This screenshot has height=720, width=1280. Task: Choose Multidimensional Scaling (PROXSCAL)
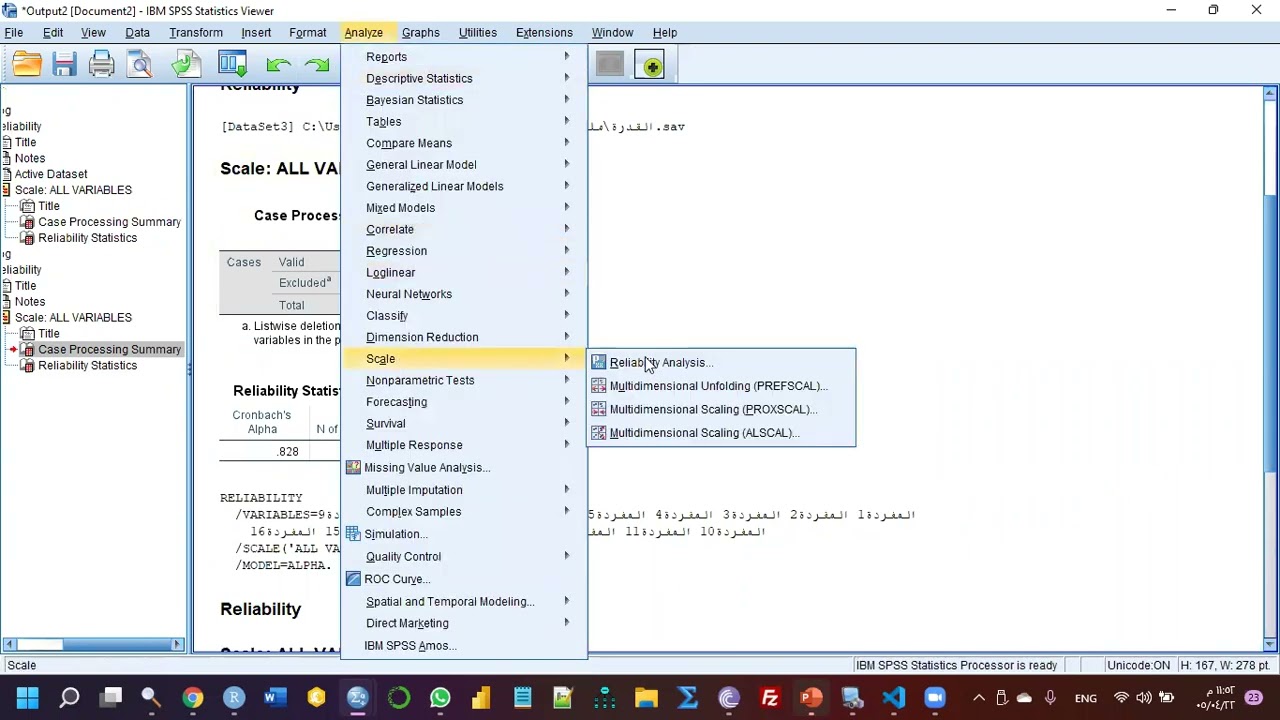[721, 409]
